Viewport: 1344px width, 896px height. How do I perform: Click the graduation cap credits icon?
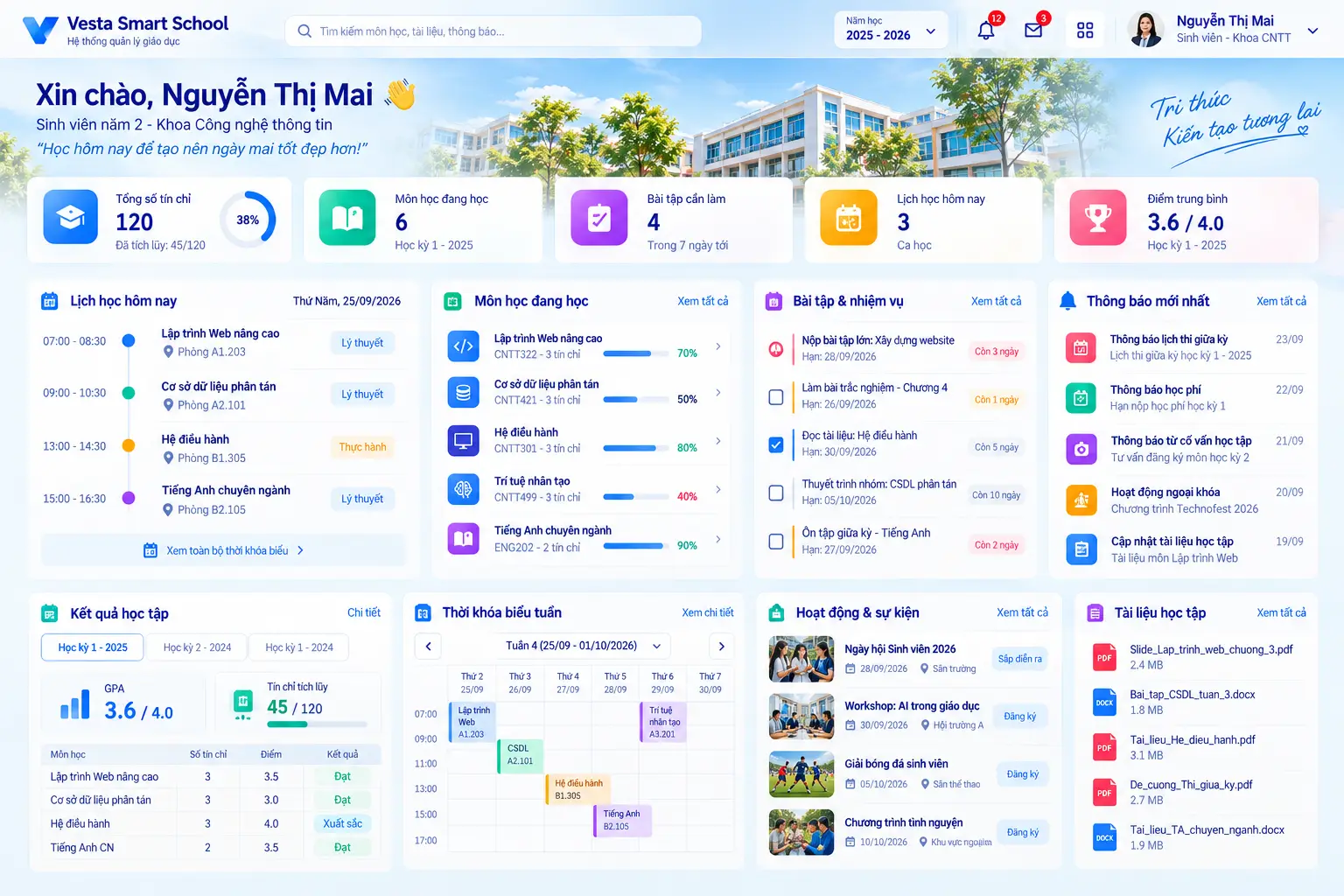[x=71, y=217]
